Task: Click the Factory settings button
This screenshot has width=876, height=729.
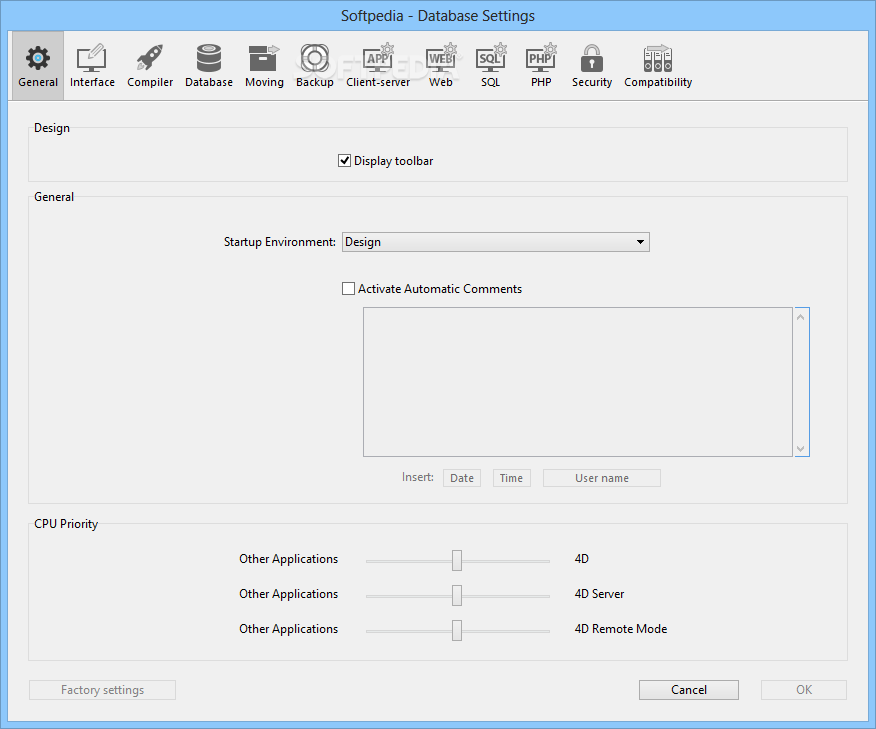Action: click(x=102, y=690)
